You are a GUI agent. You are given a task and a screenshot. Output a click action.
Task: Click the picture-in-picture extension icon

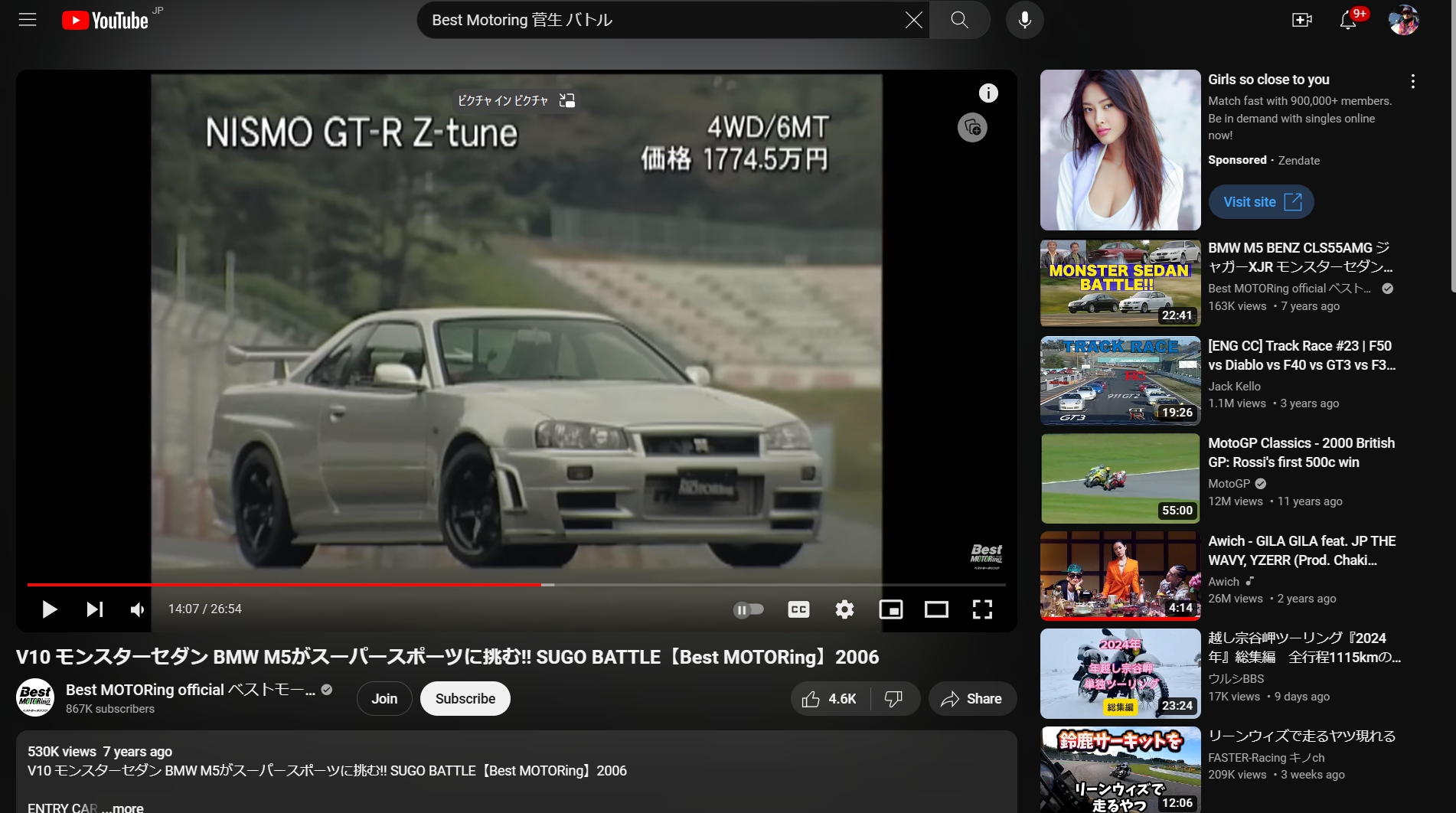pos(566,100)
